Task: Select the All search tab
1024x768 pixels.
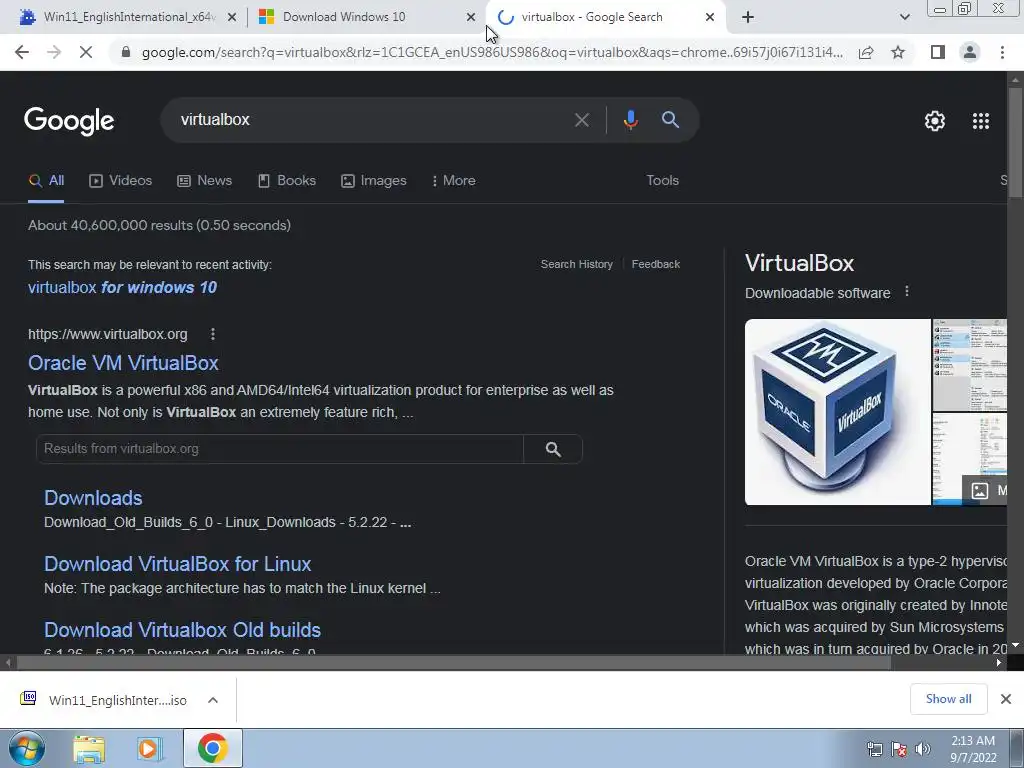Action: pos(46,181)
